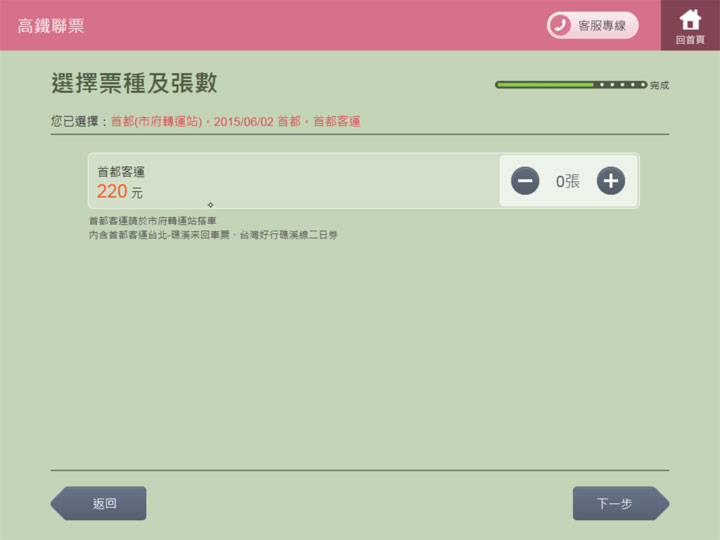
Task: Open the 客服專線 service hotline label
Action: (602, 26)
